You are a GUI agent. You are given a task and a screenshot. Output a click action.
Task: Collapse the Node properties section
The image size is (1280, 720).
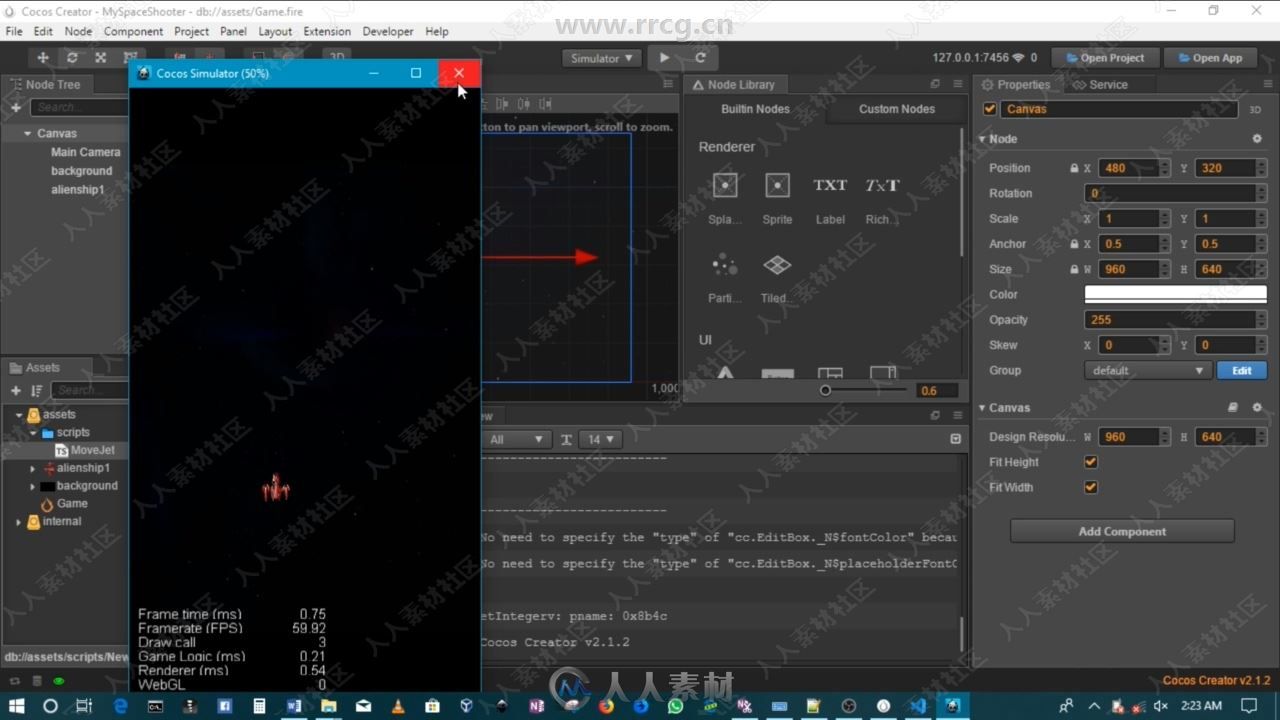point(983,139)
